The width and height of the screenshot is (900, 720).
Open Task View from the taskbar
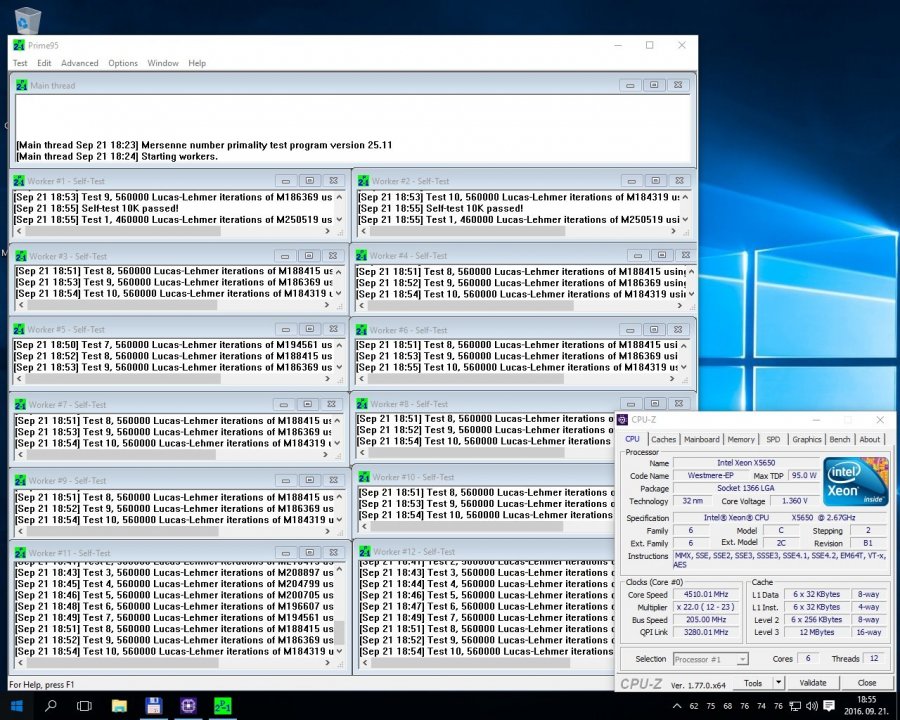pyautogui.click(x=84, y=706)
